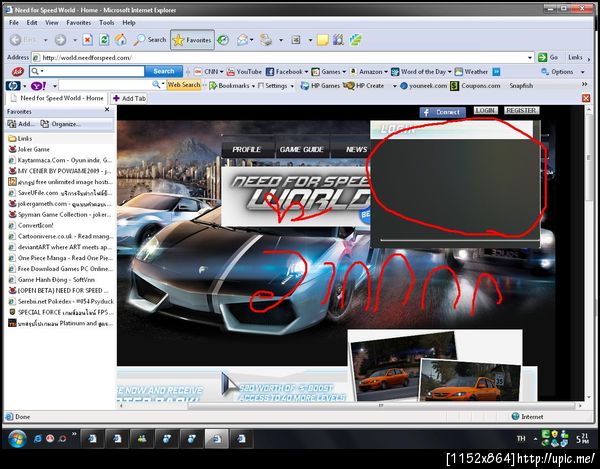Click the Windows Start orb
The height and width of the screenshot is (469, 600).
(17, 439)
